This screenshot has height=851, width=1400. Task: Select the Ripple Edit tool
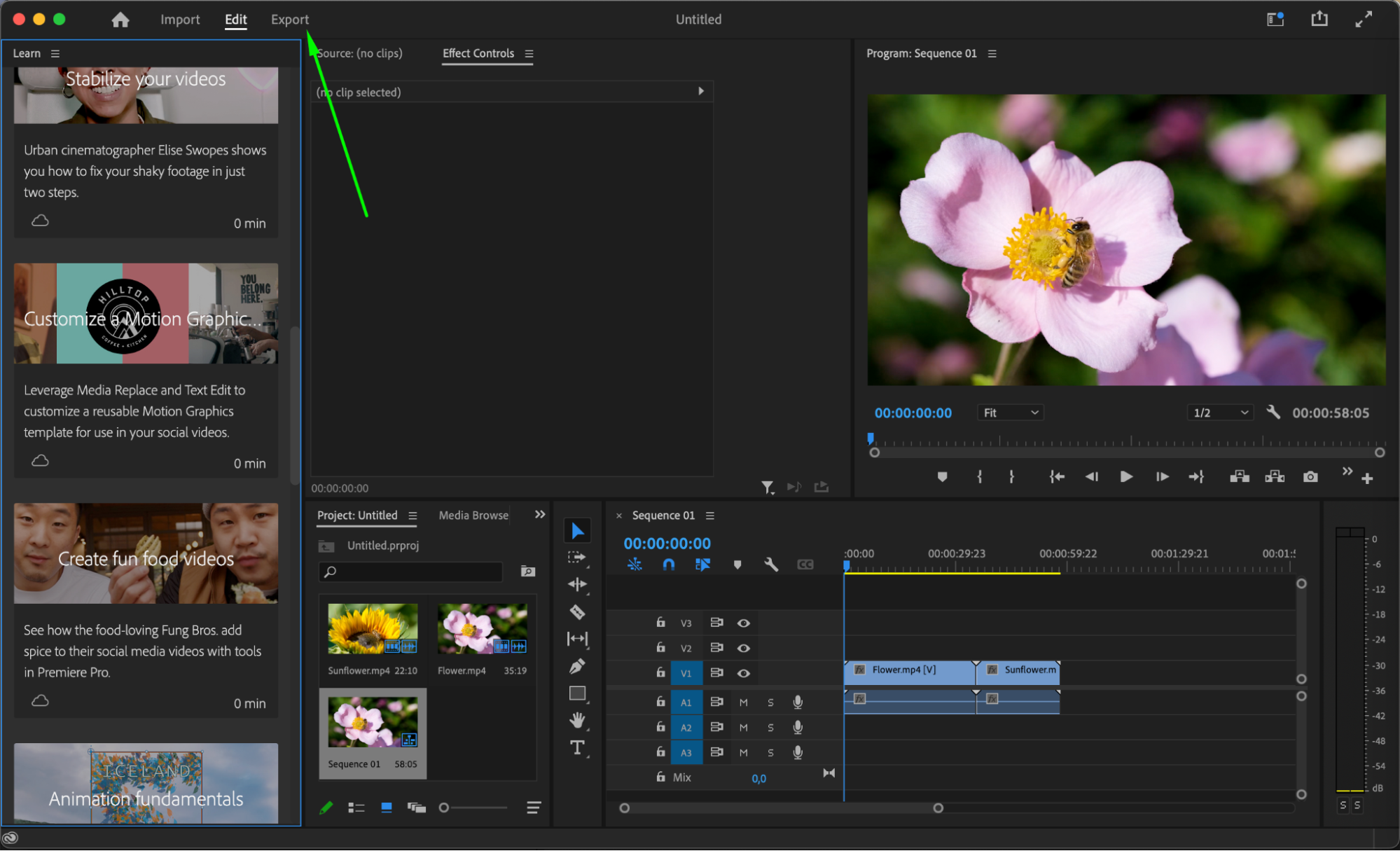click(577, 584)
